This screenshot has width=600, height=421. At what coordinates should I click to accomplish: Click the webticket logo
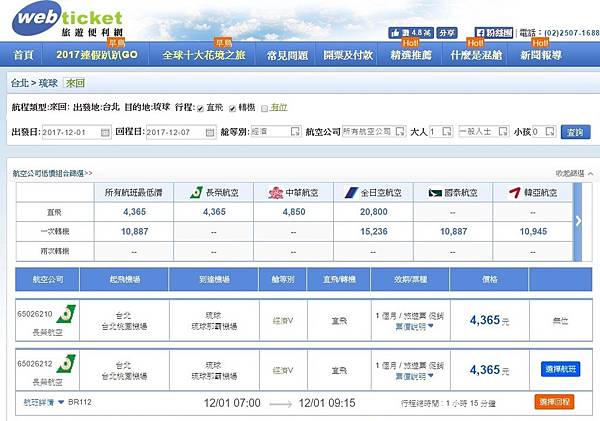click(67, 20)
